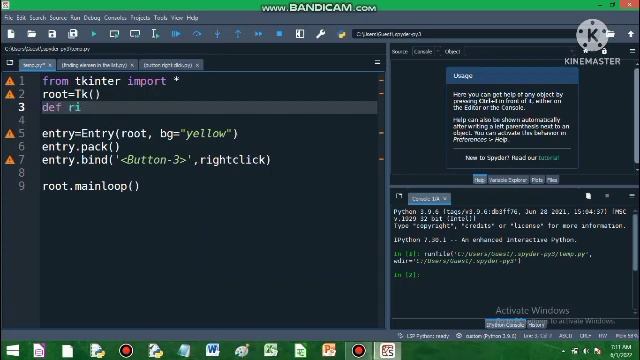Viewport: 640px width, 360px height.
Task: Clear console with the page icon
Action: 588,196
